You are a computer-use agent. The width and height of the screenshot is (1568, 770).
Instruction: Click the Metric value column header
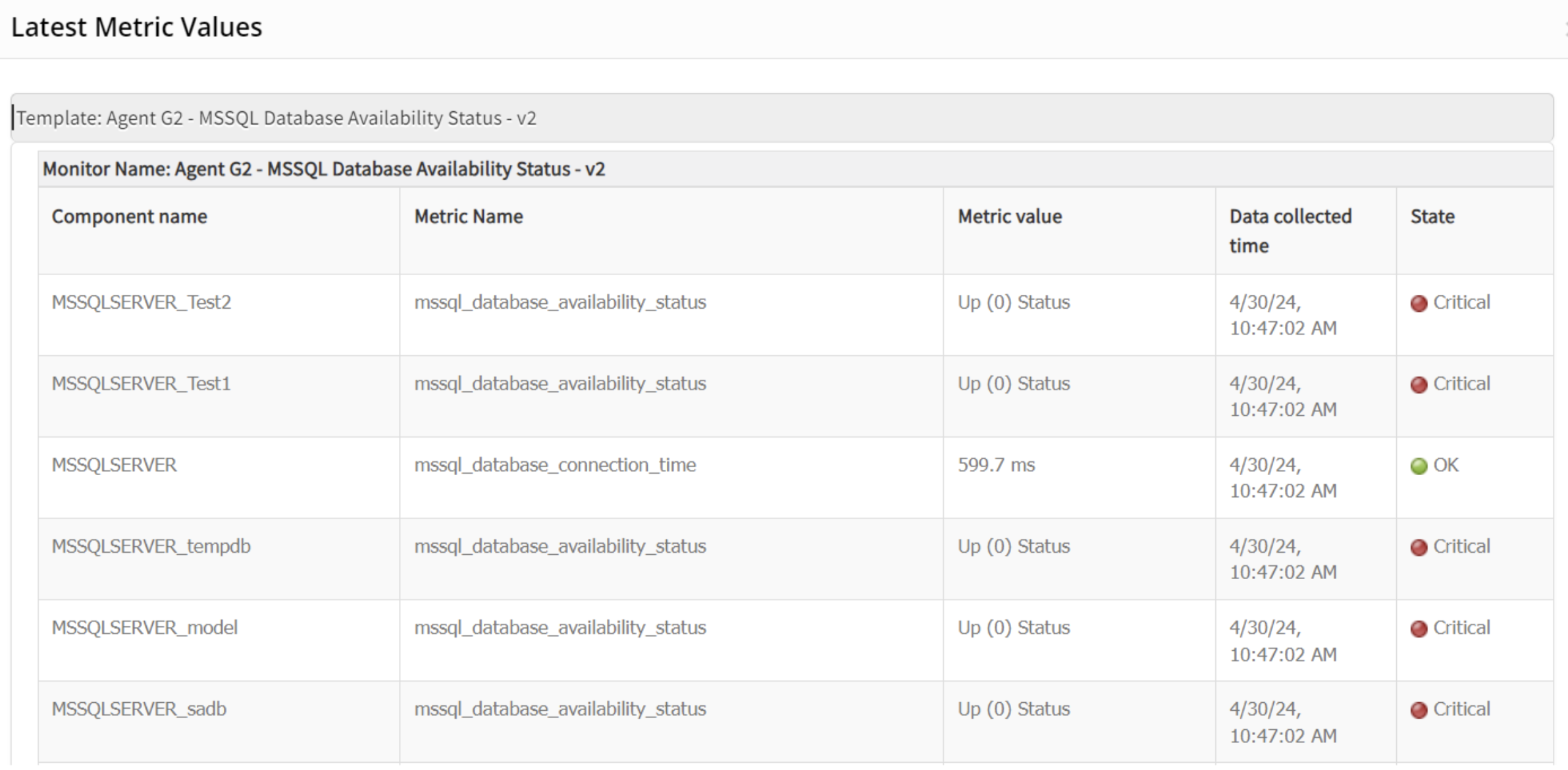[x=1010, y=217]
